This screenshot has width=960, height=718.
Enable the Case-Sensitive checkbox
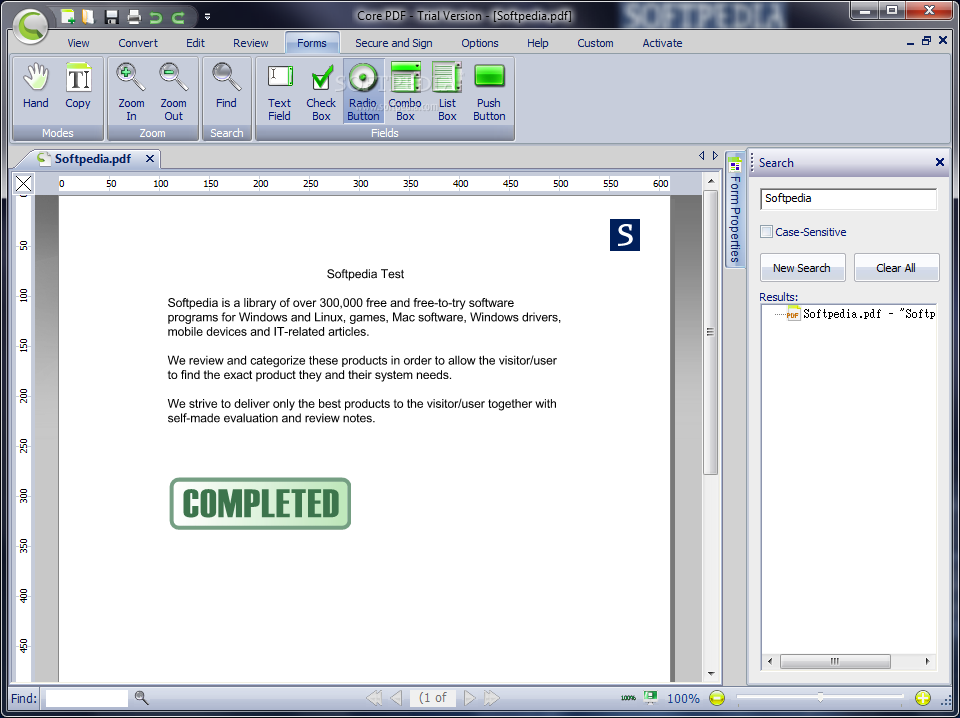click(766, 232)
